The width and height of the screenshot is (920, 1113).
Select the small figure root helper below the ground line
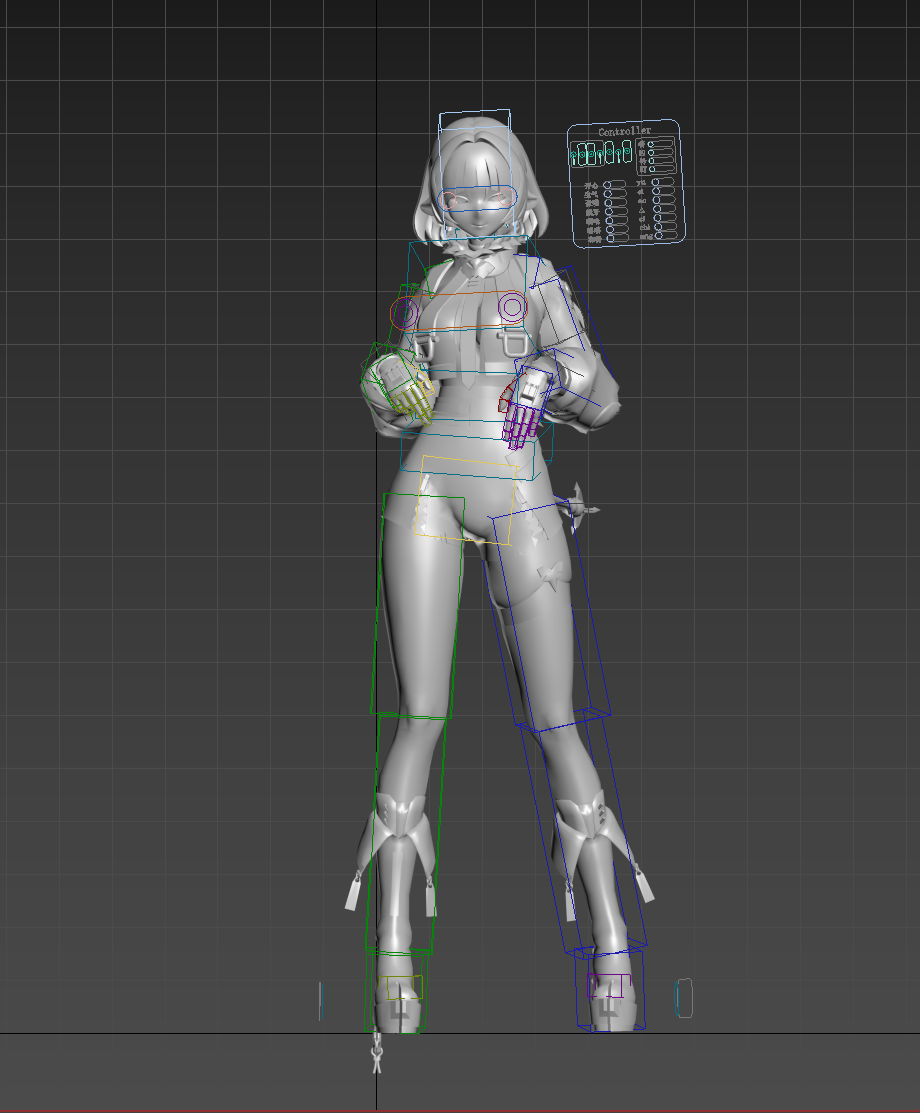376,1053
